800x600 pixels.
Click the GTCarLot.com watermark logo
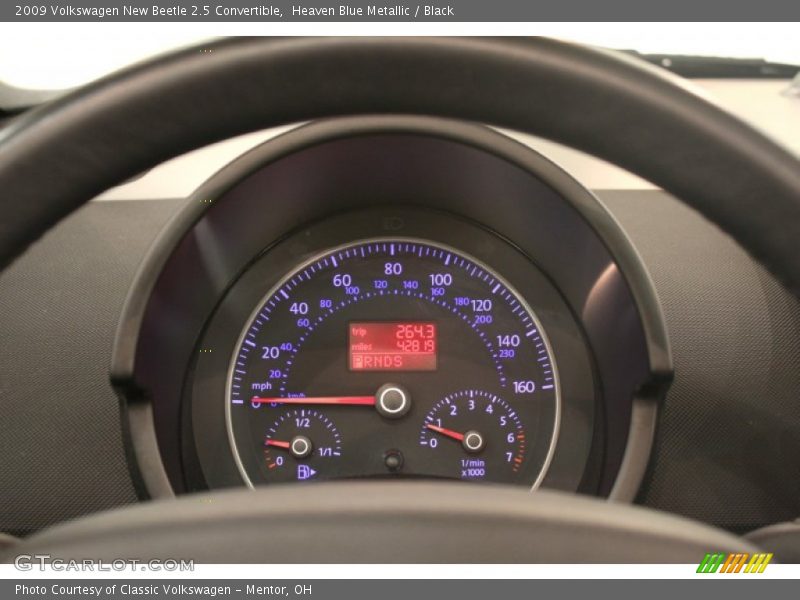[104, 563]
